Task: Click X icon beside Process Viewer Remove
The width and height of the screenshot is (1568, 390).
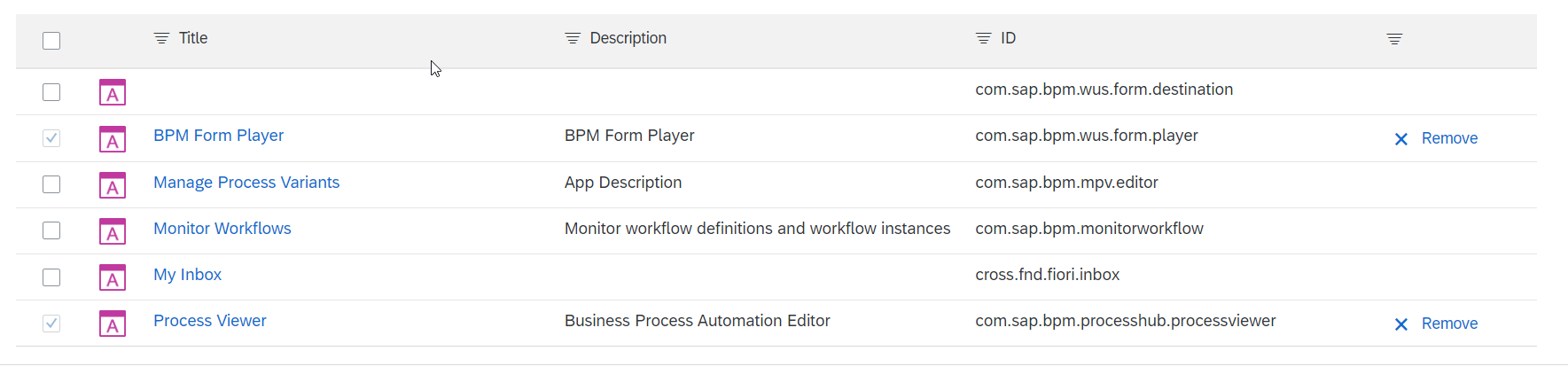Action: (1401, 324)
